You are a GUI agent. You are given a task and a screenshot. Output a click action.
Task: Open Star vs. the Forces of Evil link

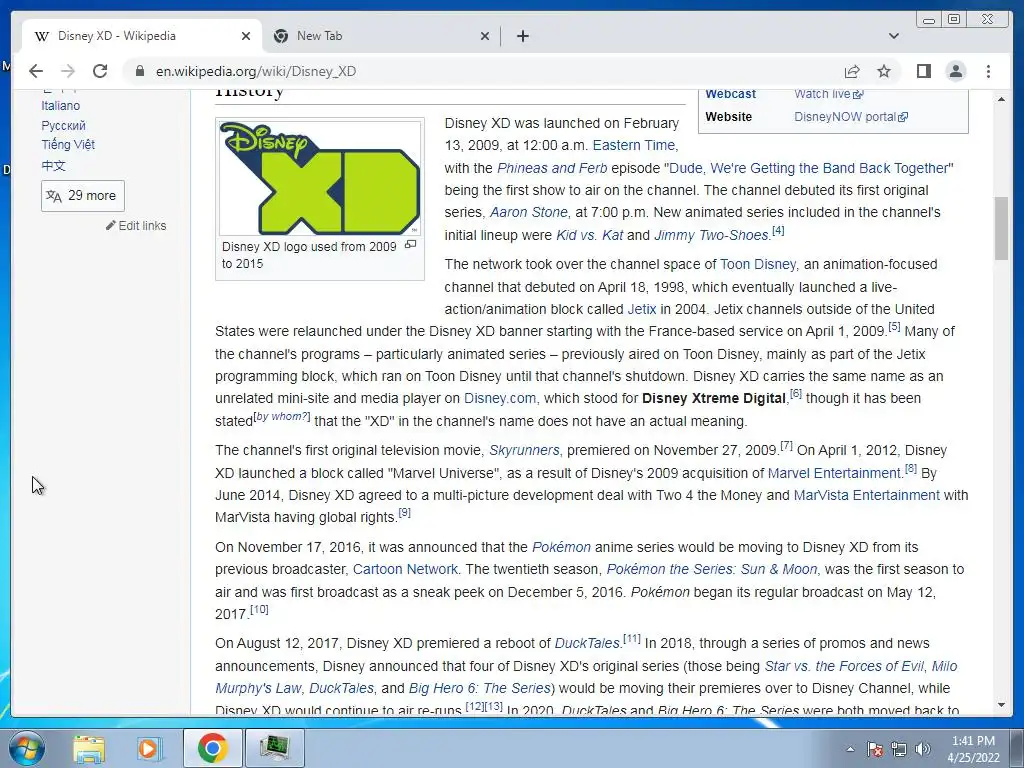pyautogui.click(x=844, y=666)
